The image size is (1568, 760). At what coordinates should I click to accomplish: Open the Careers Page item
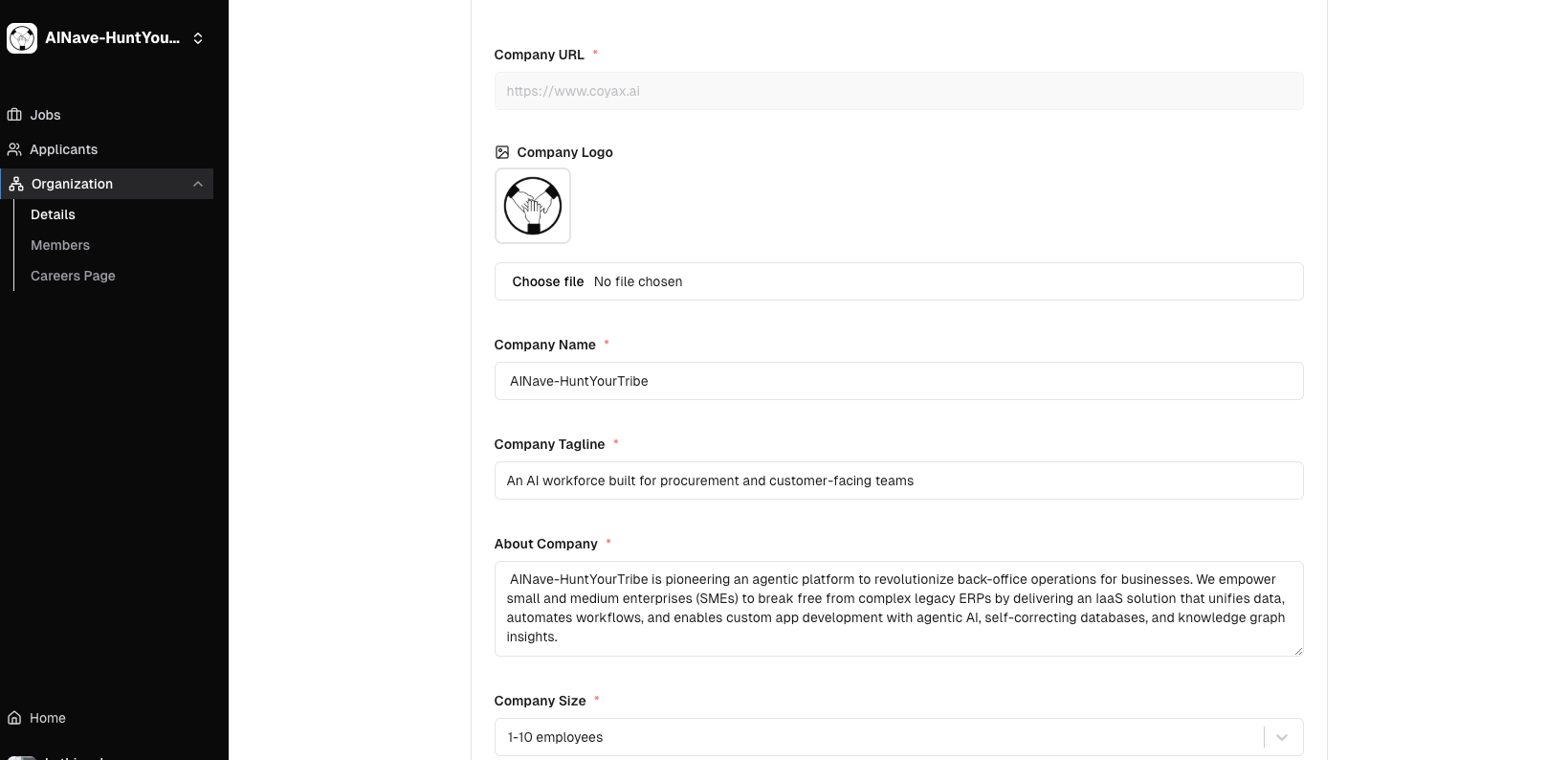pyautogui.click(x=73, y=276)
